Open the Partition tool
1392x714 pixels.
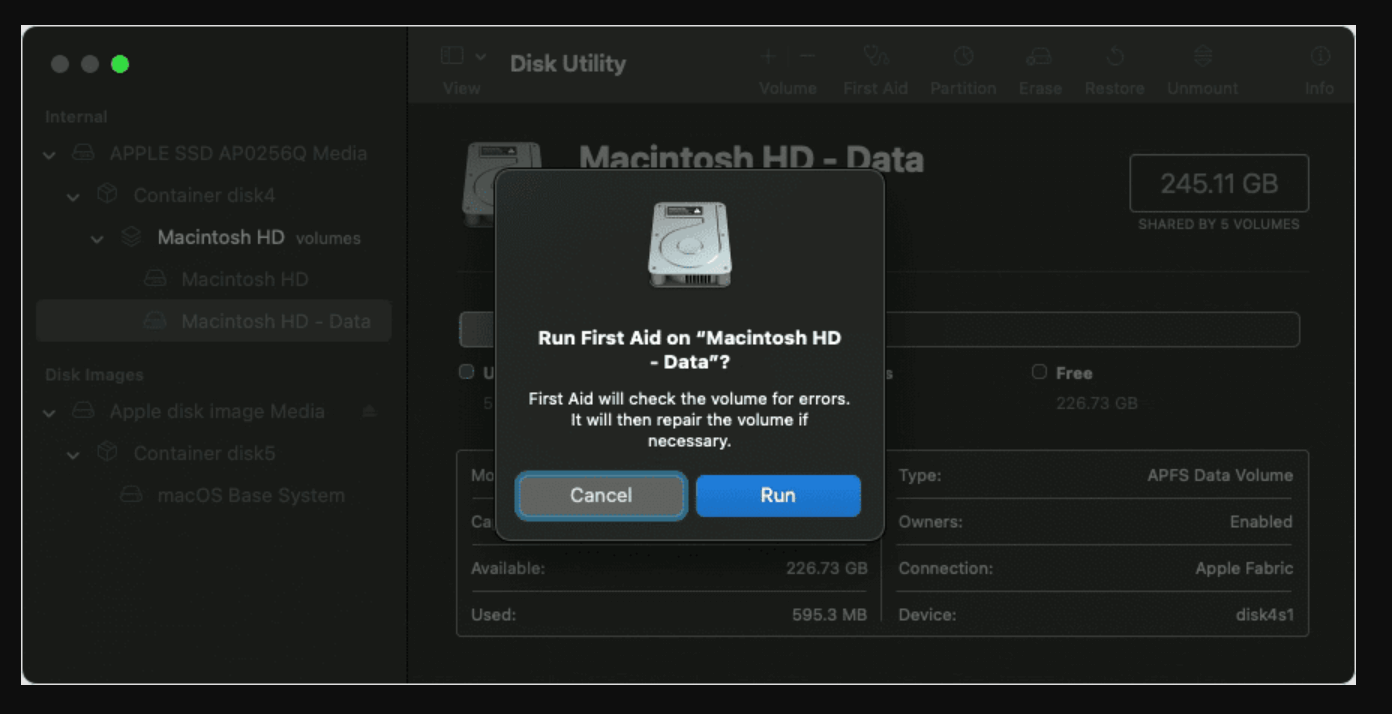pyautogui.click(x=962, y=60)
